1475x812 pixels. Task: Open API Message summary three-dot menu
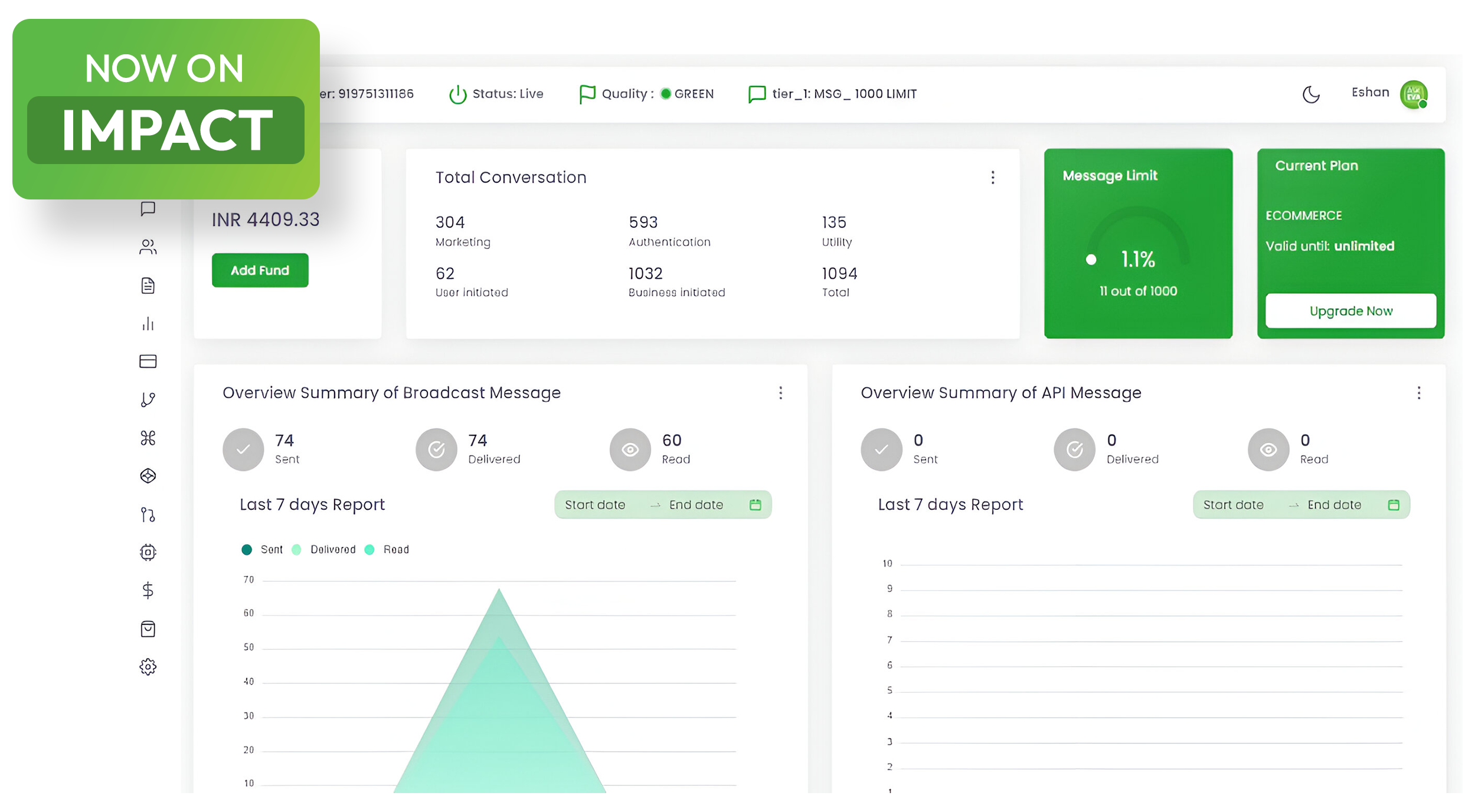click(x=1419, y=393)
